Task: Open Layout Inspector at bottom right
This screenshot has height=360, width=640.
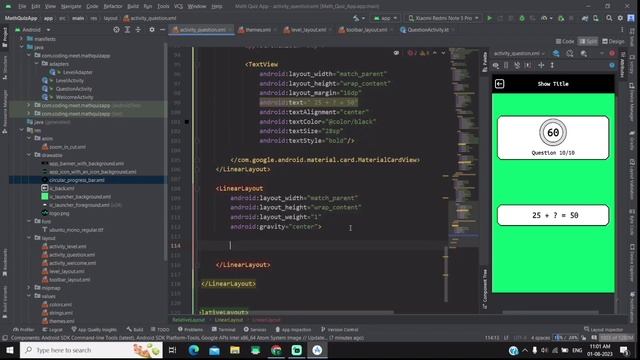Action: click(604, 329)
